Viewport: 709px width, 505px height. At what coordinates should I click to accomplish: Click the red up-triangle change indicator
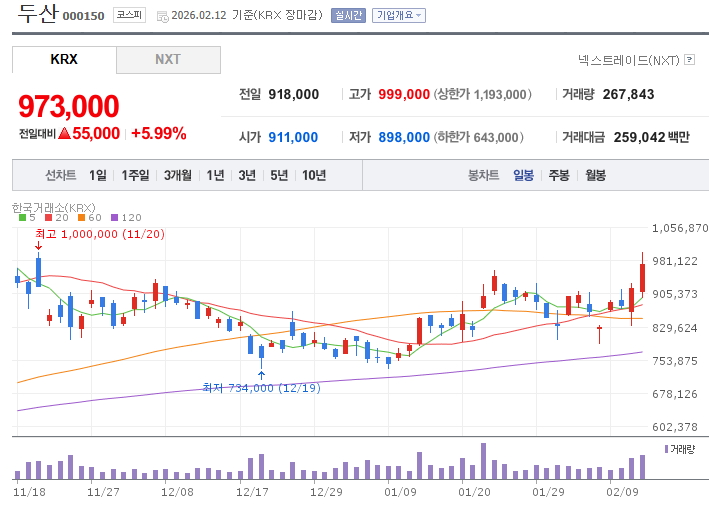(x=65, y=133)
